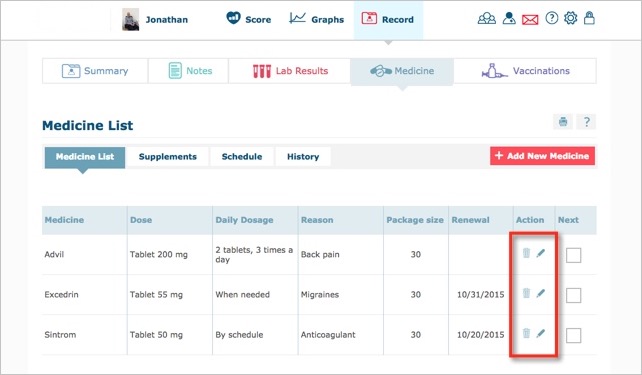Check the Next box for Excedrin

tap(573, 295)
